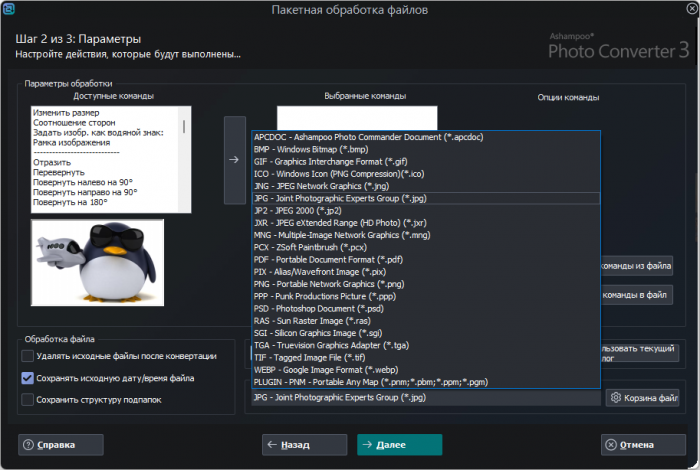Click the partially hidden текущий button

pos(640,353)
